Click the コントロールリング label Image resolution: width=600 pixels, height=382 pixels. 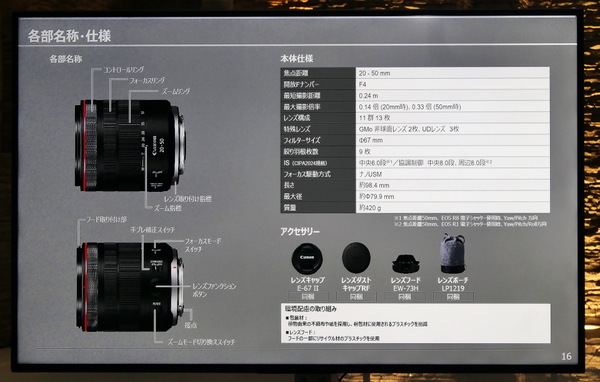[124, 70]
